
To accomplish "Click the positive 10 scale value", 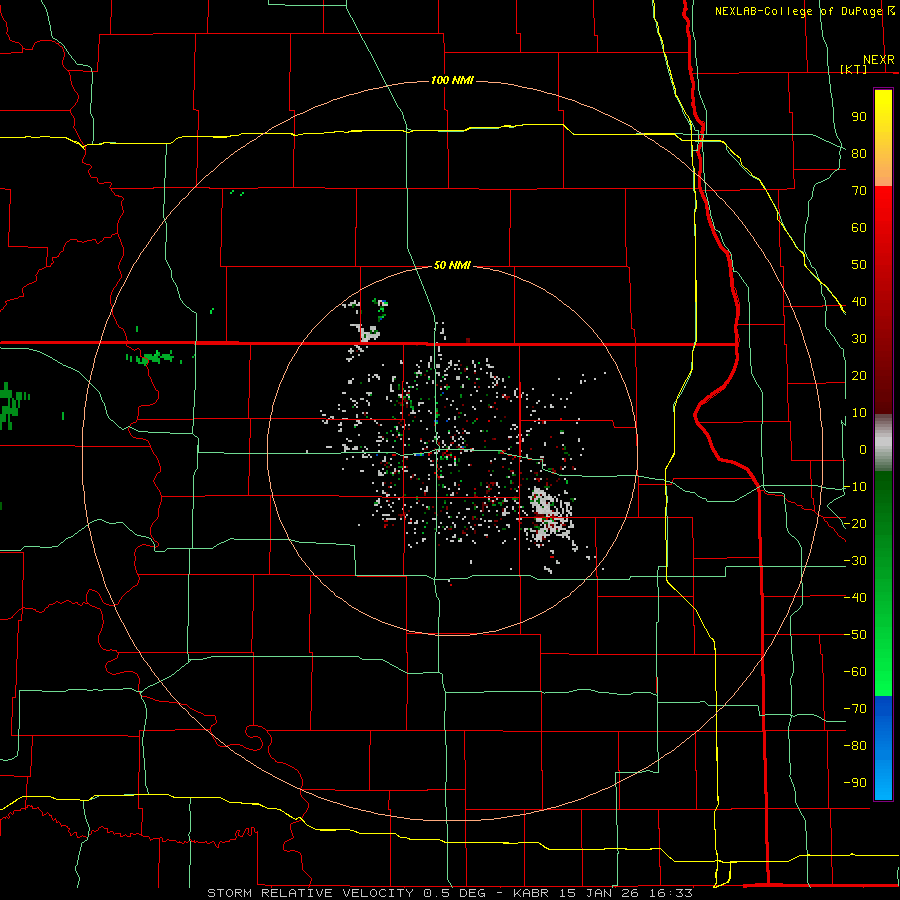I will click(x=859, y=413).
